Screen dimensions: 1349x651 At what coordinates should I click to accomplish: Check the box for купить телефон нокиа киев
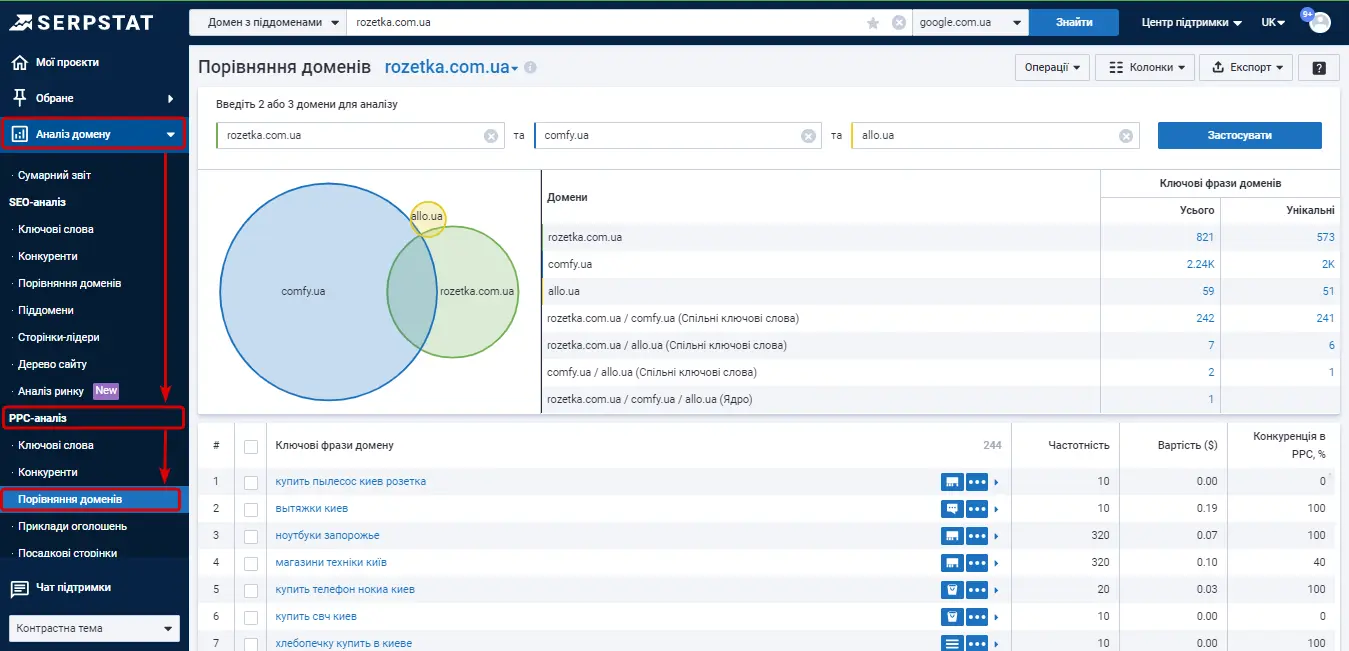[251, 591]
